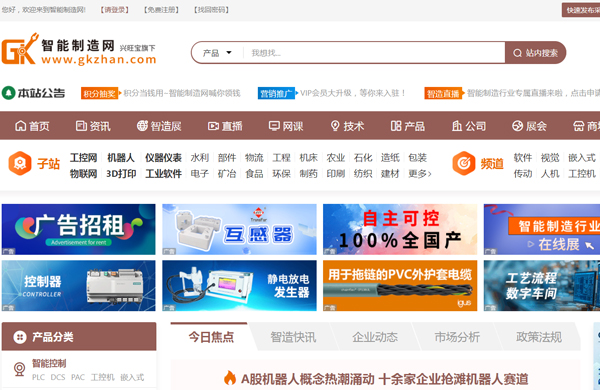Click the GK 智能制造网 site logo
600x390 pixels.
coord(79,49)
